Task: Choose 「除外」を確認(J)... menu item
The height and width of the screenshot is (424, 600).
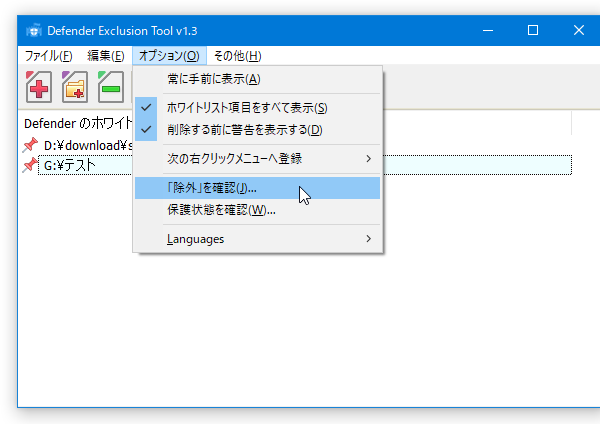Action: point(258,188)
